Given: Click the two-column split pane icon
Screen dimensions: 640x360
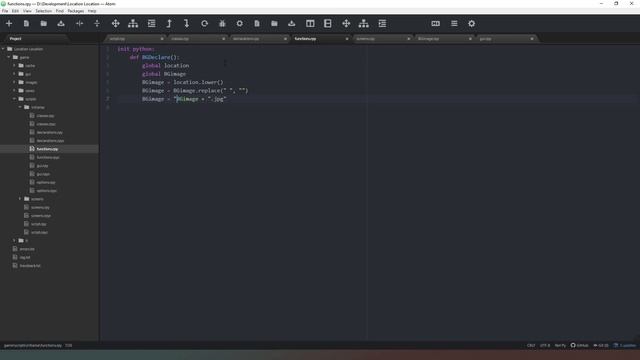Looking at the screenshot, I should [x=310, y=24].
